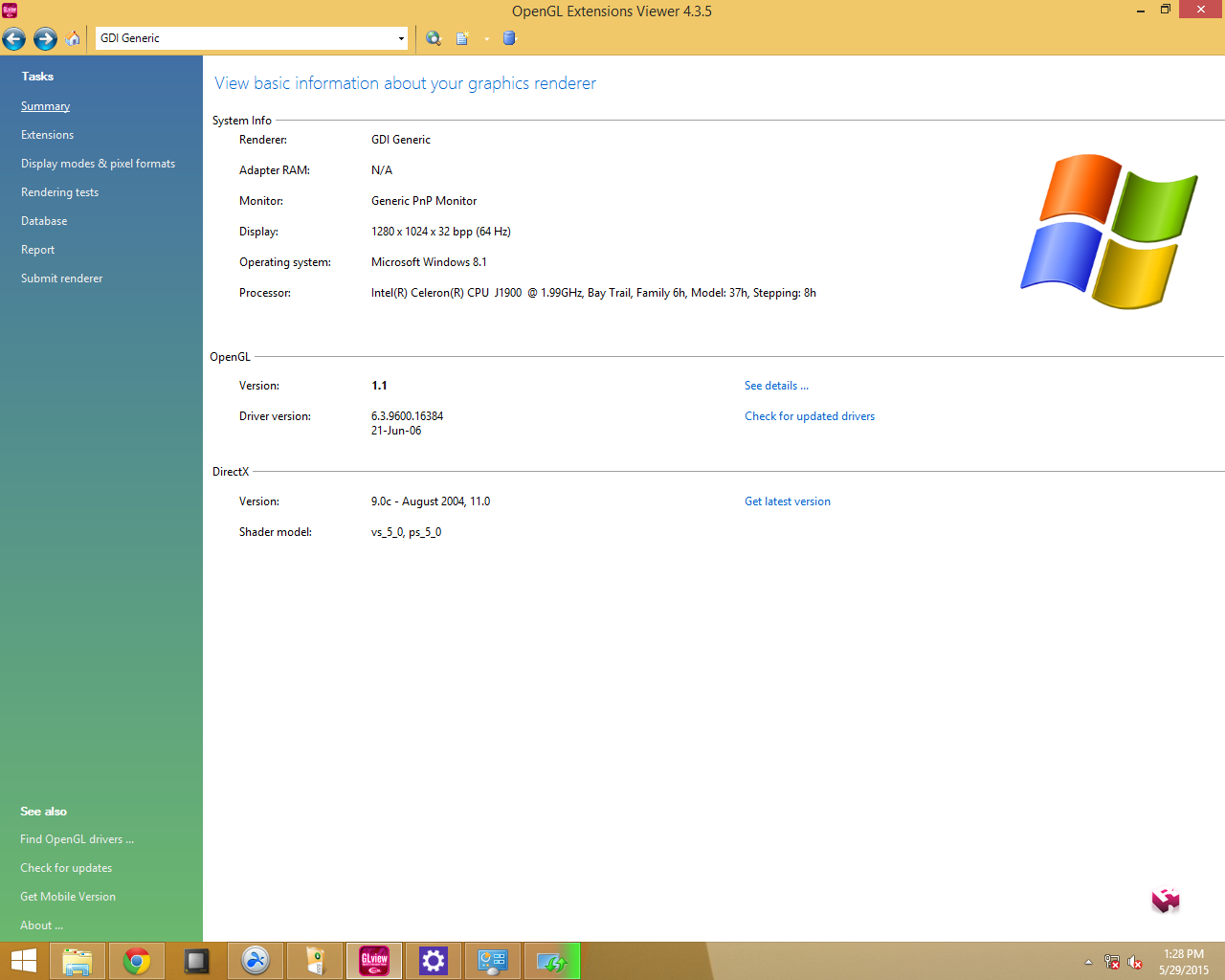Click the GLview app icon in title bar
Image resolution: width=1225 pixels, height=980 pixels.
coord(10,11)
